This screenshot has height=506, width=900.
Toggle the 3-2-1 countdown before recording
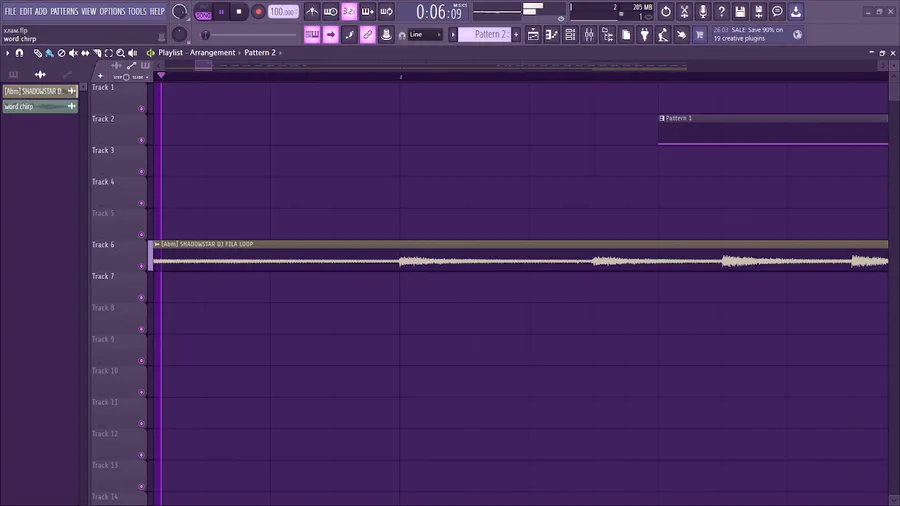[x=349, y=11]
